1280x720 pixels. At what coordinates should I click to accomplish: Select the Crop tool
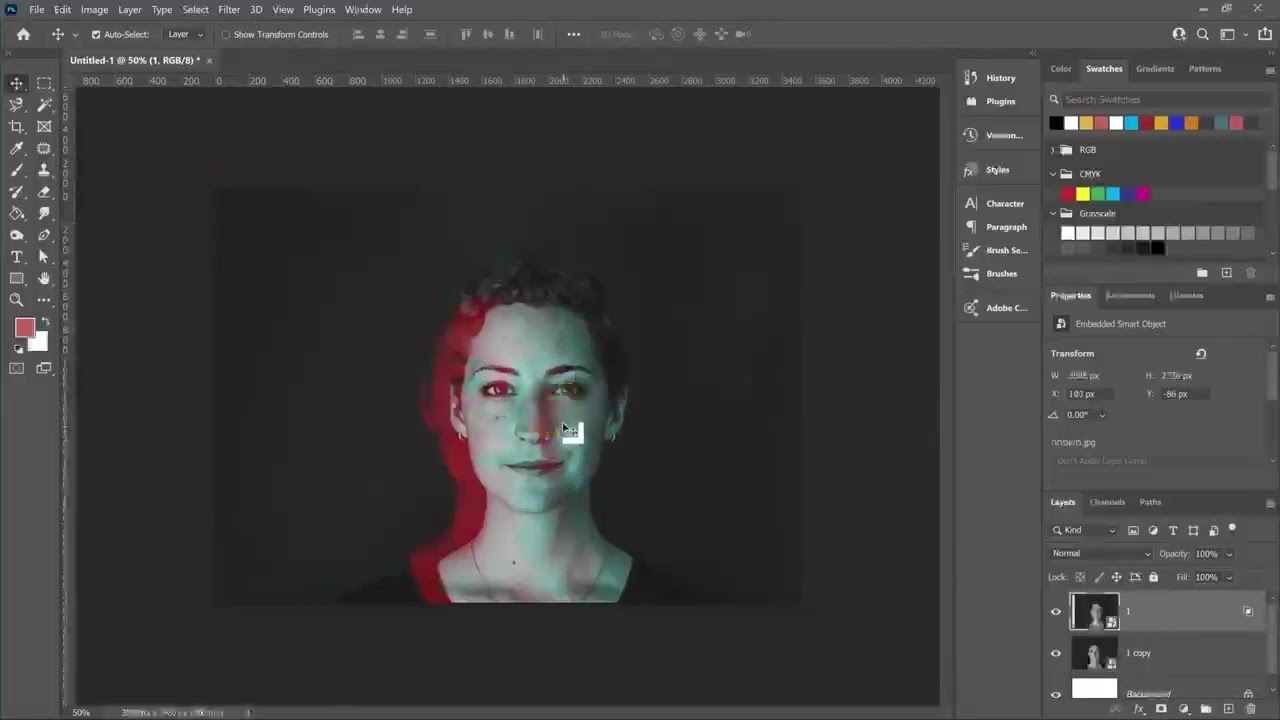pyautogui.click(x=17, y=127)
